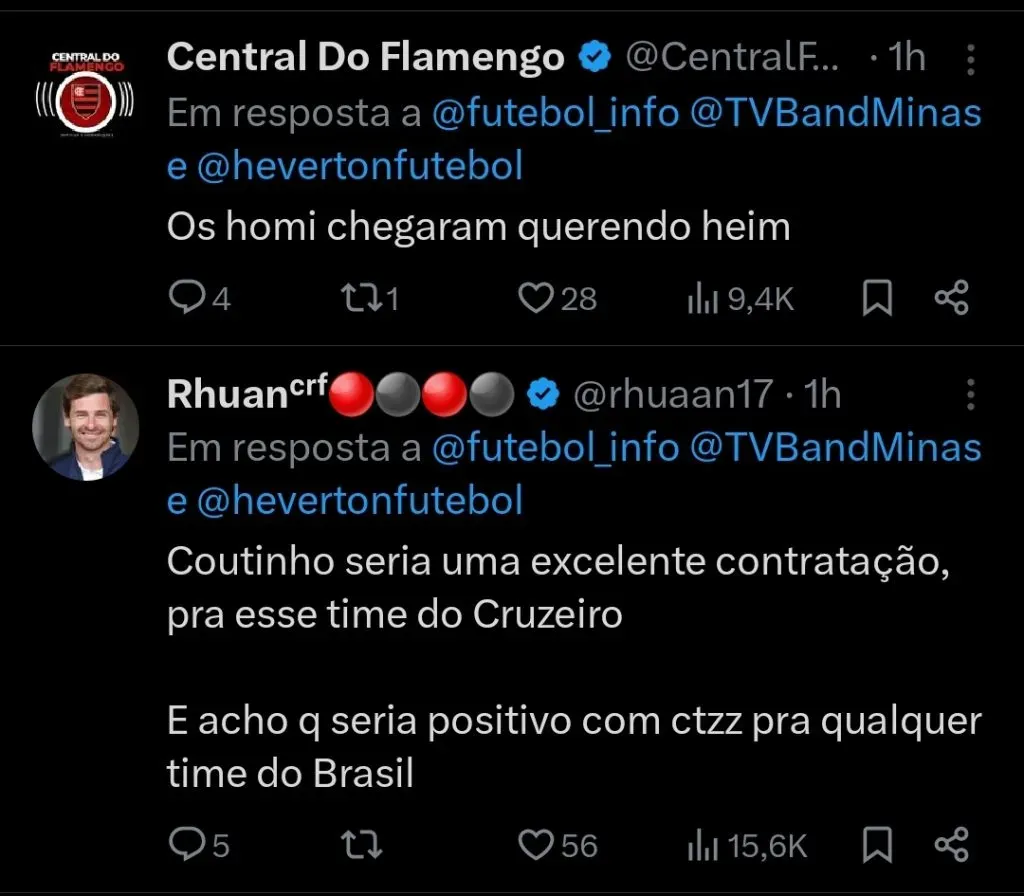Open the reply box for Central Do Flamengo's tweet
Image resolution: width=1024 pixels, height=896 pixels.
(x=191, y=297)
